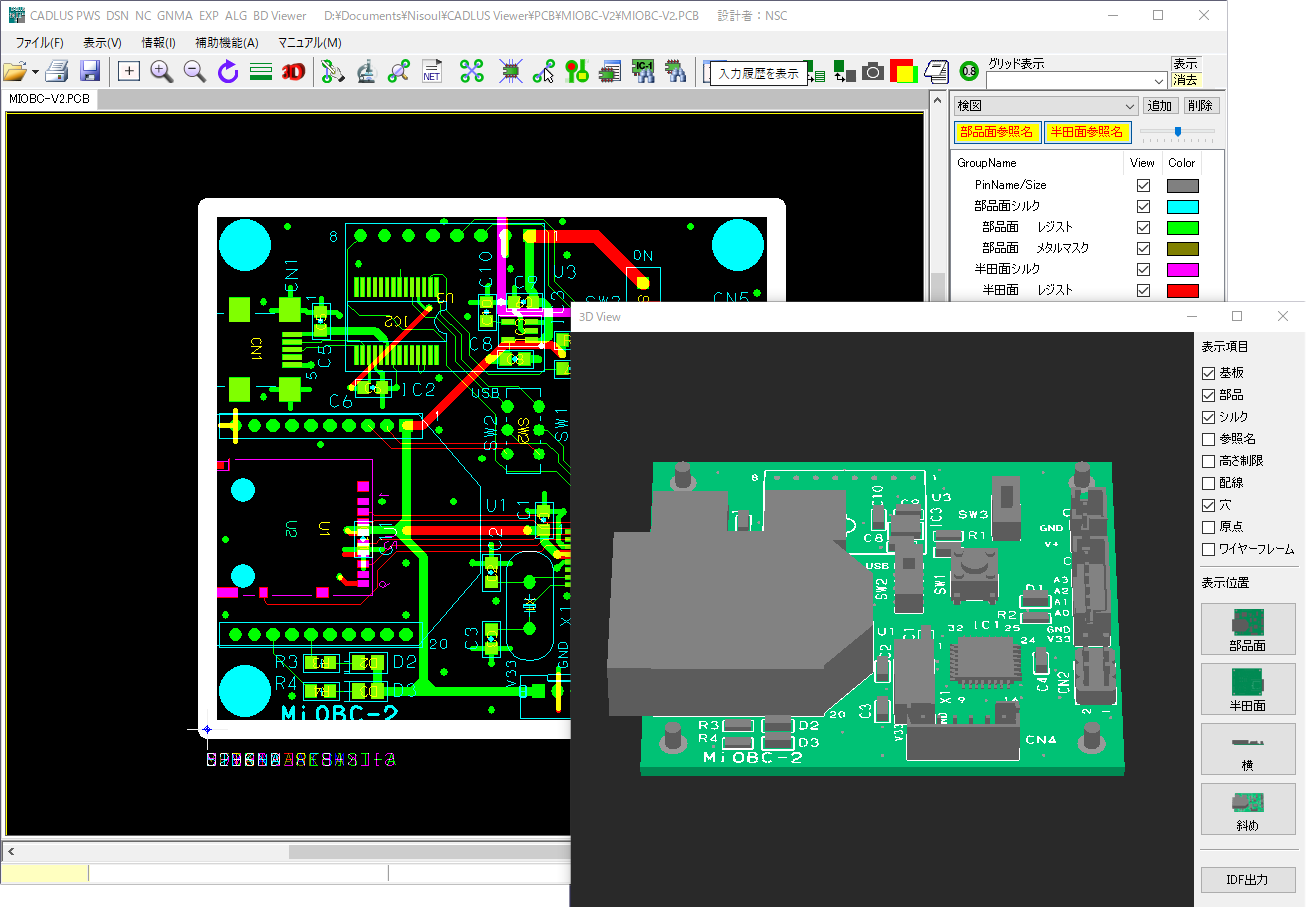Click the microscope inspect icon

[x=366, y=71]
